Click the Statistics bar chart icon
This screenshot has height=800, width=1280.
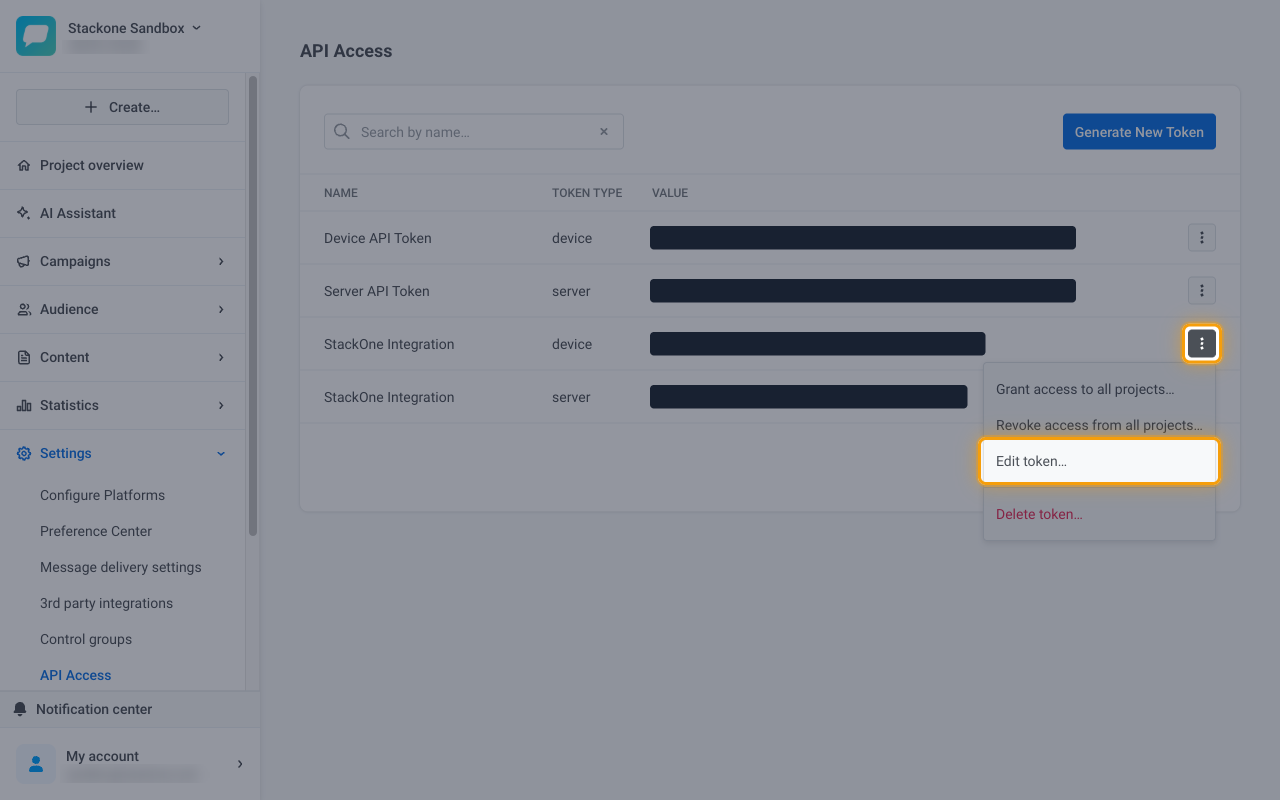(x=24, y=405)
